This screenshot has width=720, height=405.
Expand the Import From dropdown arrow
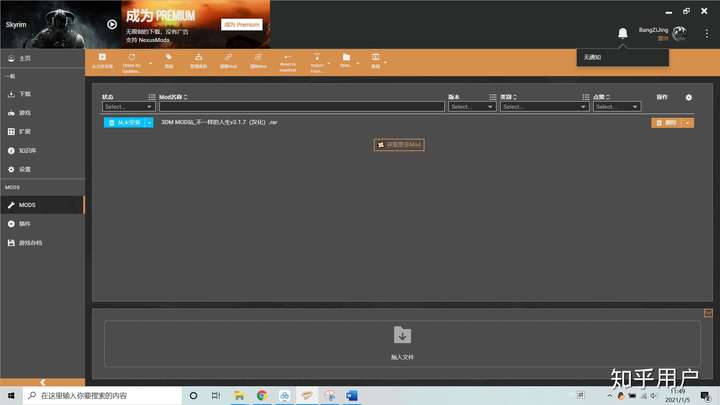point(329,63)
